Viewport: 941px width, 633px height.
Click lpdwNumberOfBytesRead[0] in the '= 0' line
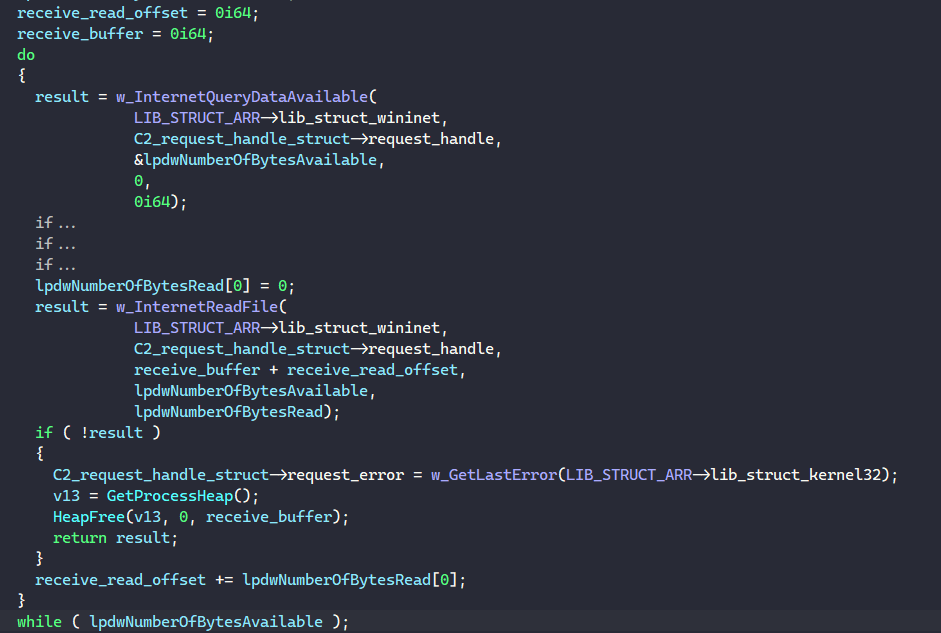point(143,286)
